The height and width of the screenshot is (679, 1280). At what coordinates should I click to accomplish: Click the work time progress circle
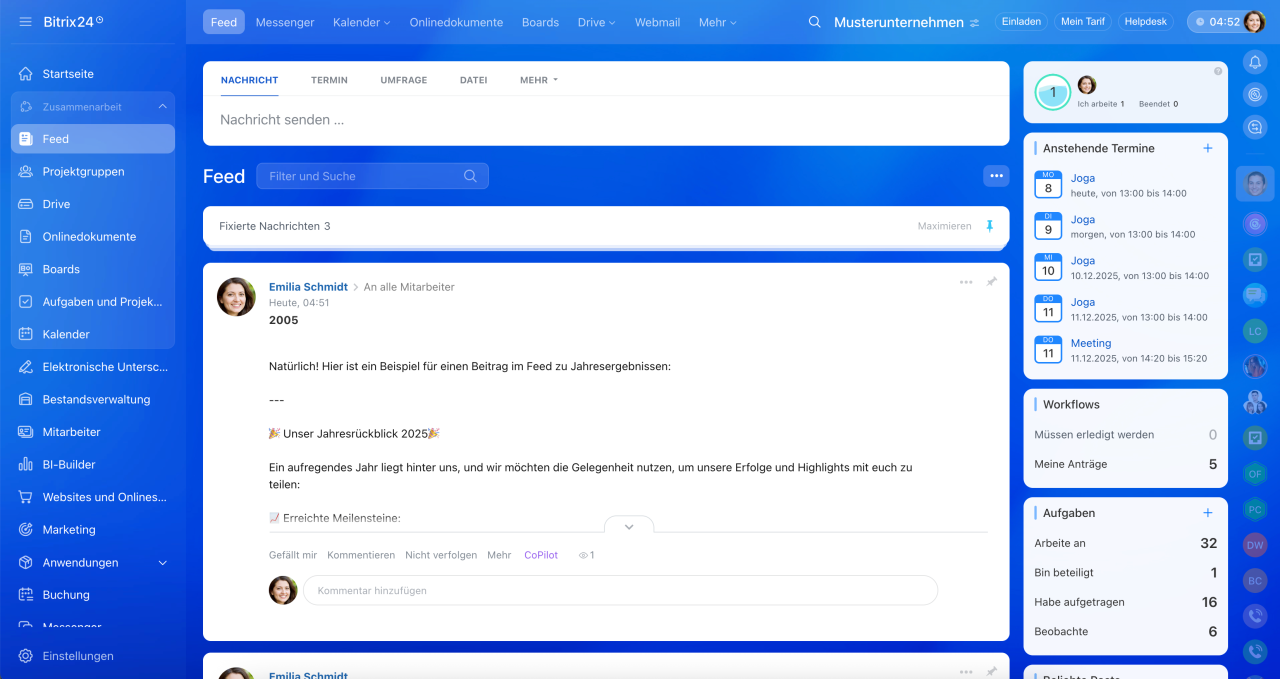point(1052,92)
